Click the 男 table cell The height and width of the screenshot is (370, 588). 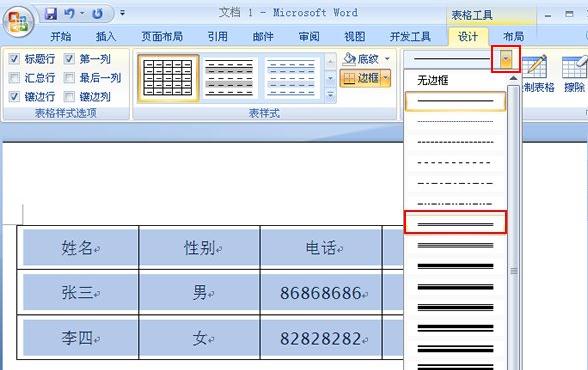[200, 292]
